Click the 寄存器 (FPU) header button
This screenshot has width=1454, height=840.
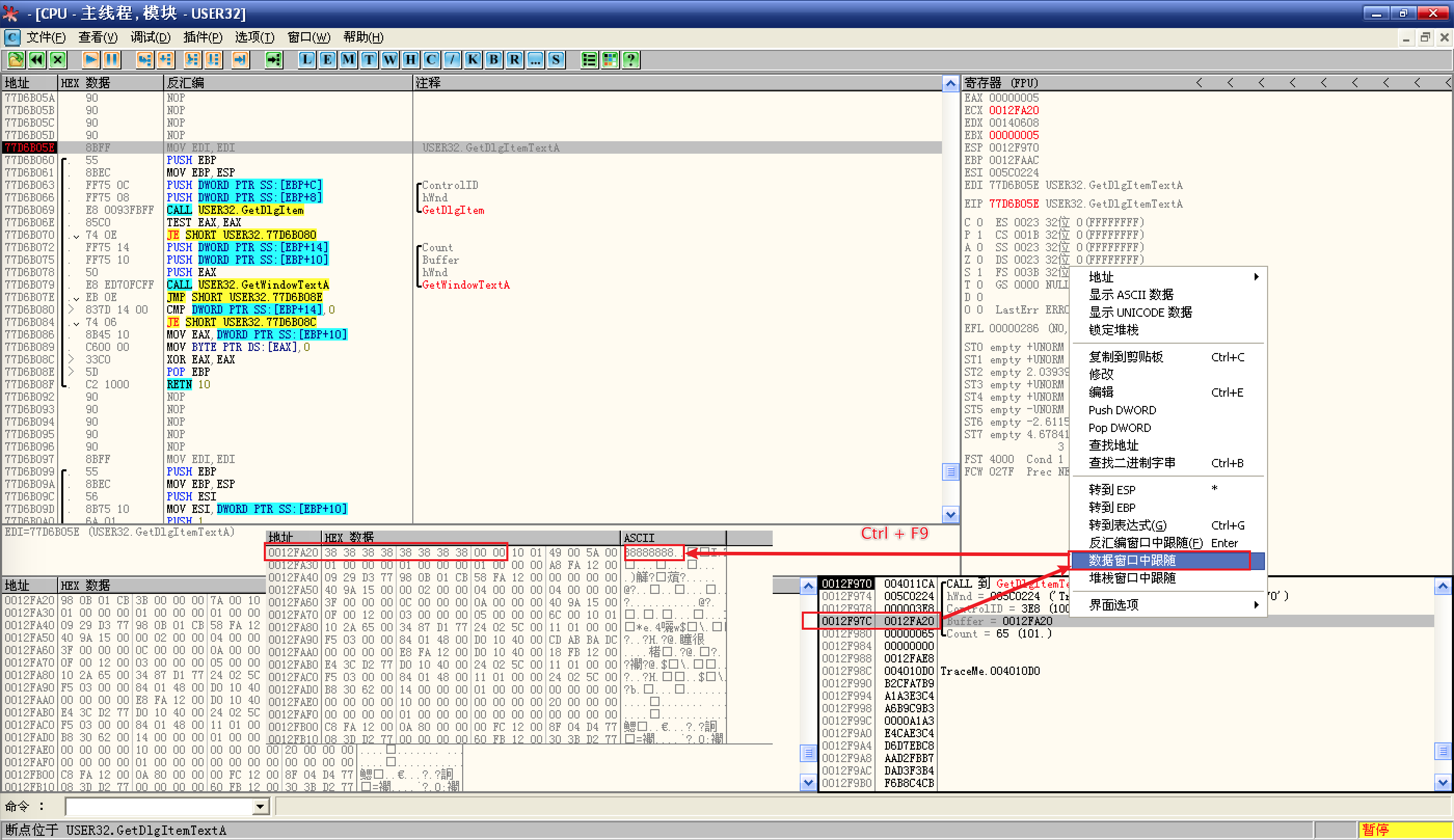pos(1001,83)
